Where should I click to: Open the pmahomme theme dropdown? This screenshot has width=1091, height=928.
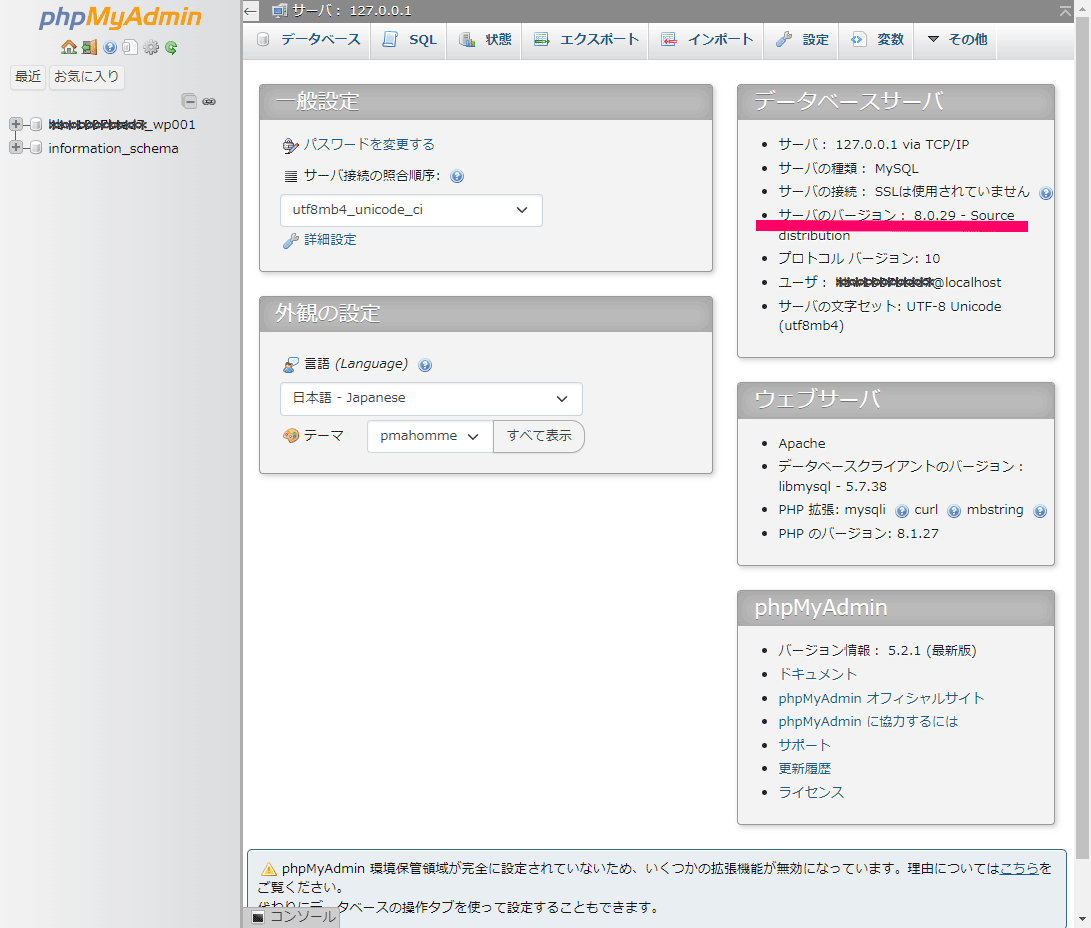tap(430, 436)
